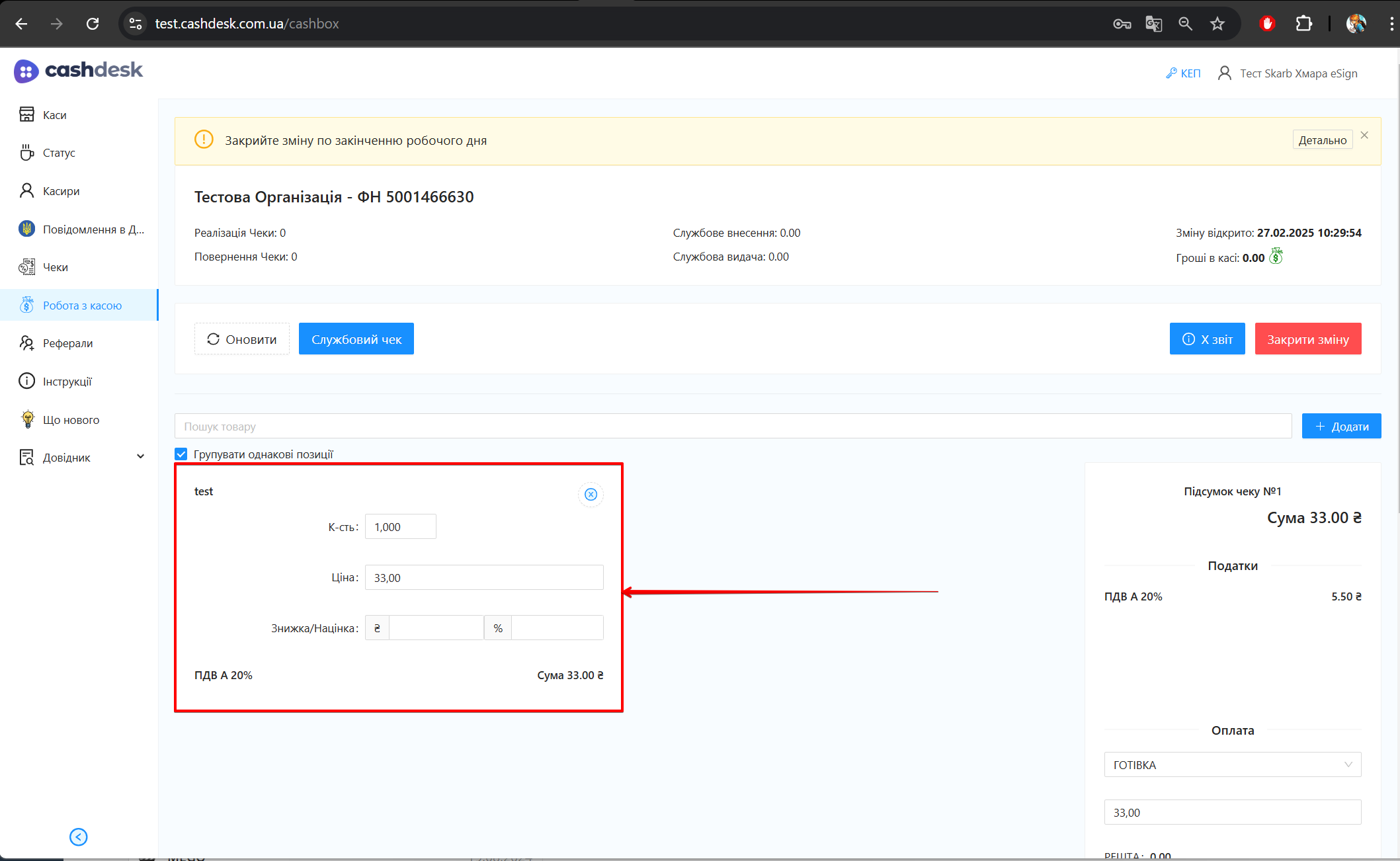The image size is (1400, 861).
Task: Click the green money bag icon
Action: (x=1276, y=257)
